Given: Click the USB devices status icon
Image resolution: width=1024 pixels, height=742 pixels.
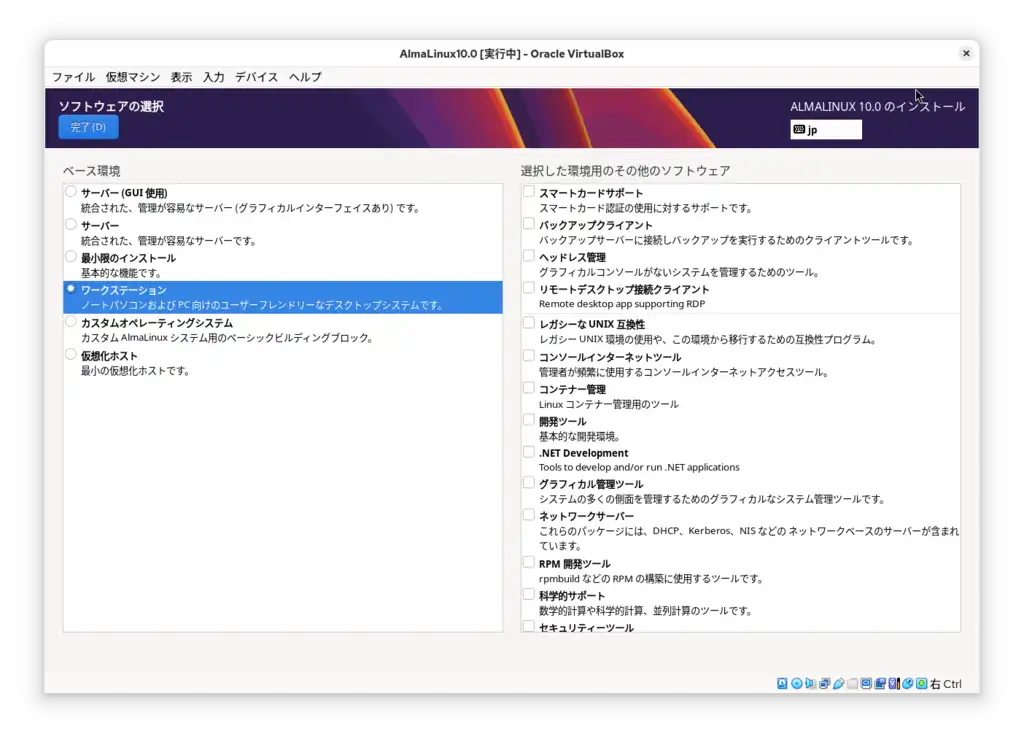Looking at the screenshot, I should pos(839,684).
